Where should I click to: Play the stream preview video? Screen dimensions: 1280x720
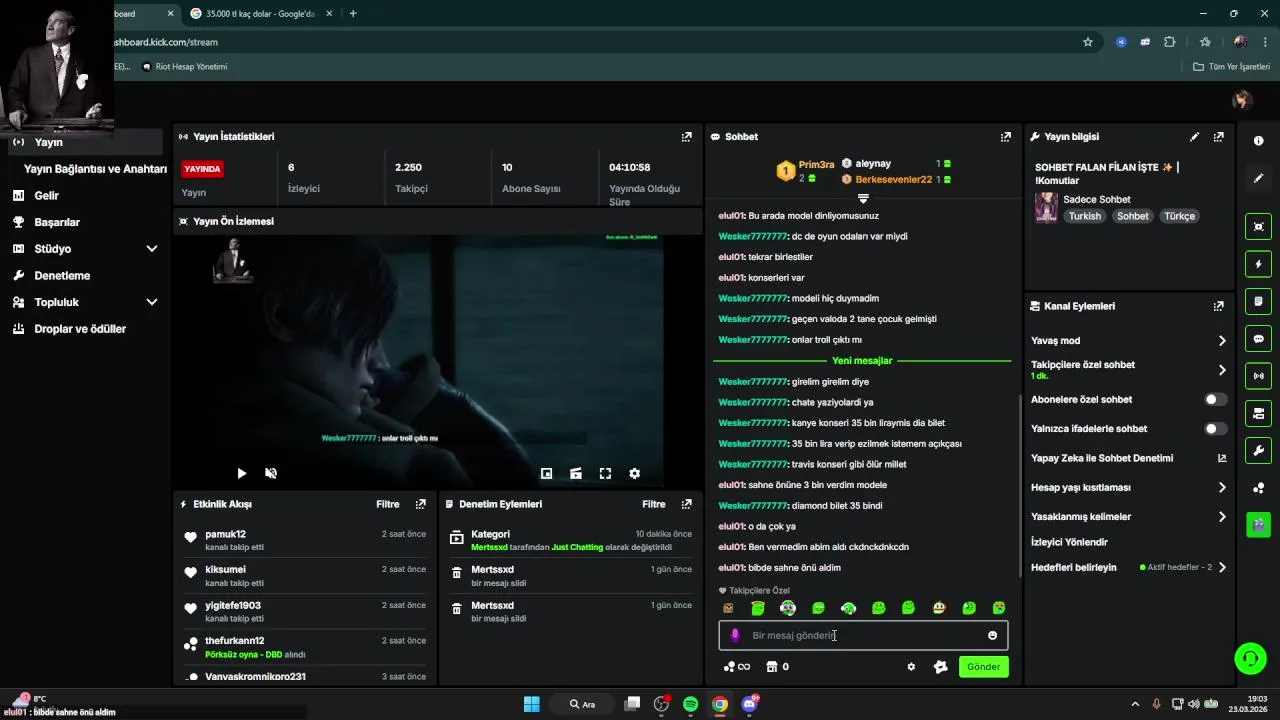241,474
